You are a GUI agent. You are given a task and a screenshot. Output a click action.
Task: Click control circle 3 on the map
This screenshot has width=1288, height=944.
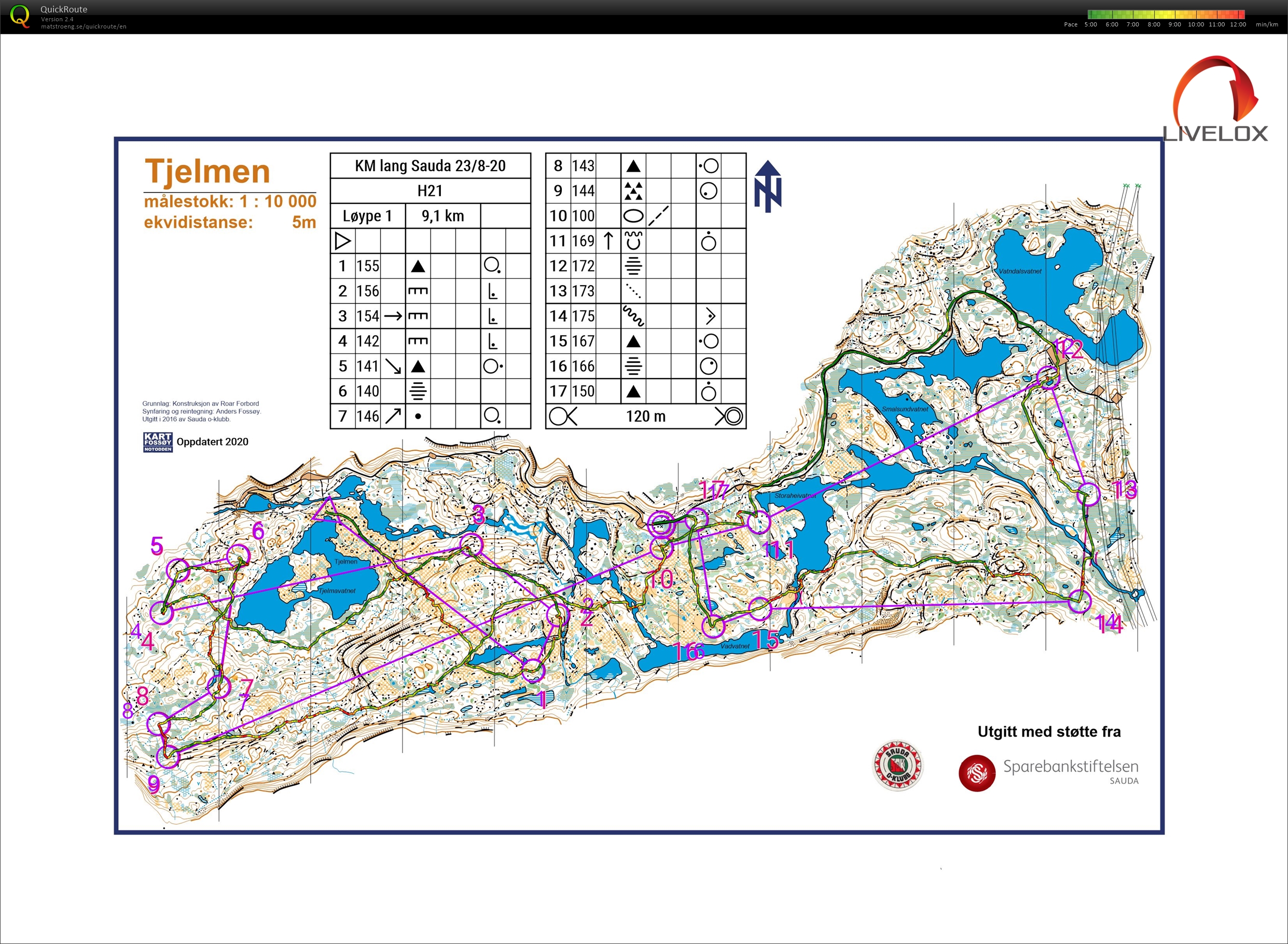[472, 545]
